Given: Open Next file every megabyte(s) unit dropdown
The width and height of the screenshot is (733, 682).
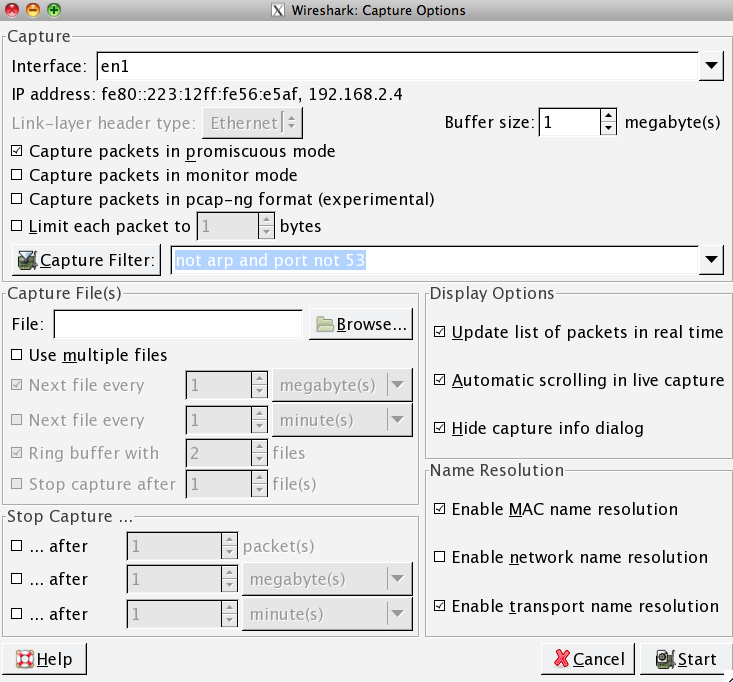Looking at the screenshot, I should pos(342,385).
